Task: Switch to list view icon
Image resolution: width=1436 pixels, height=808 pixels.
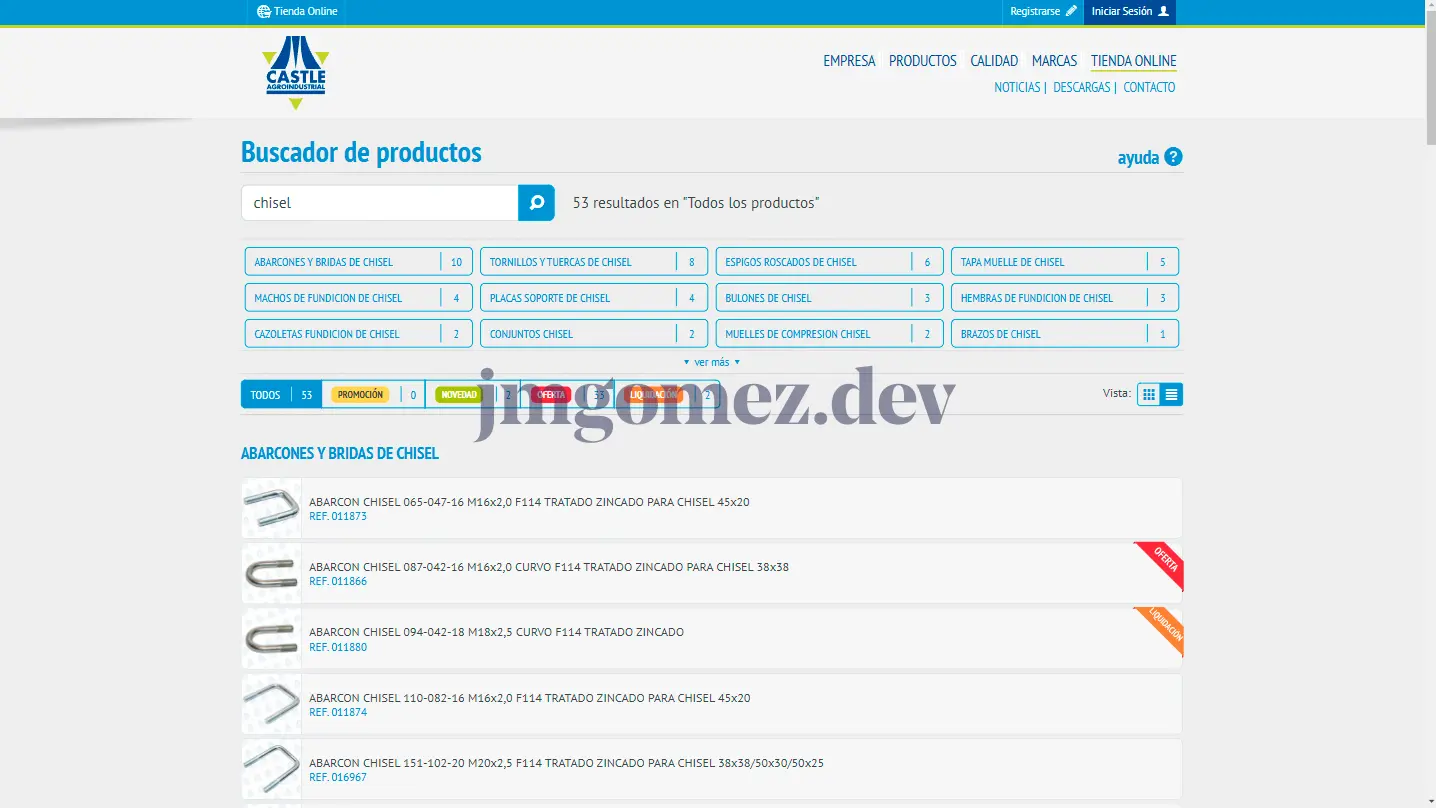Action: click(1171, 395)
